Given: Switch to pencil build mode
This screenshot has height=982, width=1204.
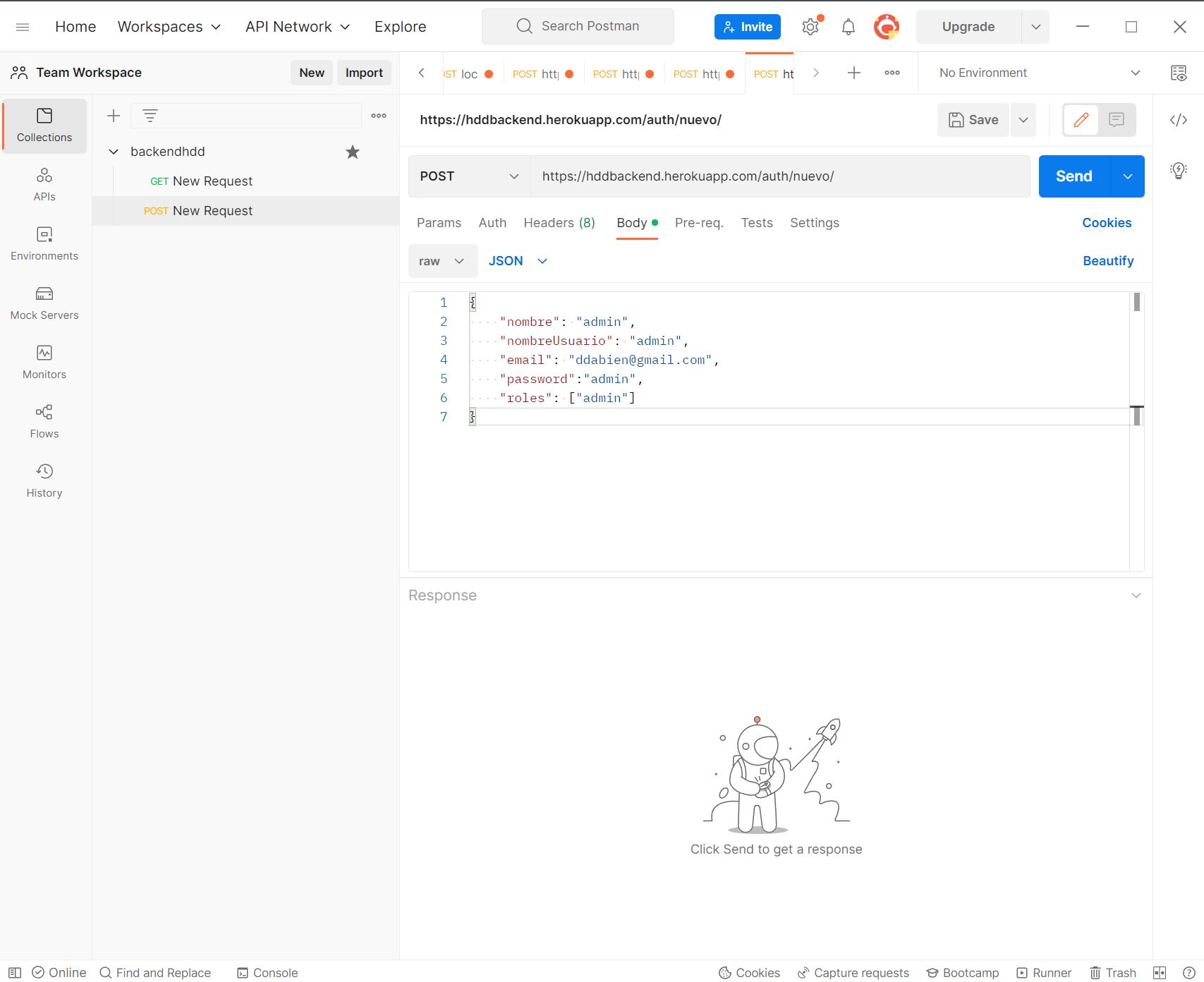Looking at the screenshot, I should point(1081,120).
